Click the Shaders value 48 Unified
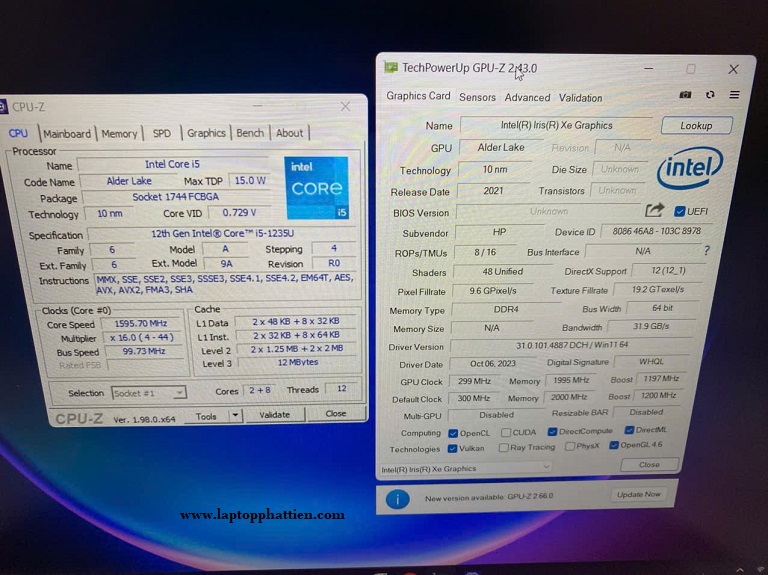This screenshot has height=575, width=768. pos(503,271)
